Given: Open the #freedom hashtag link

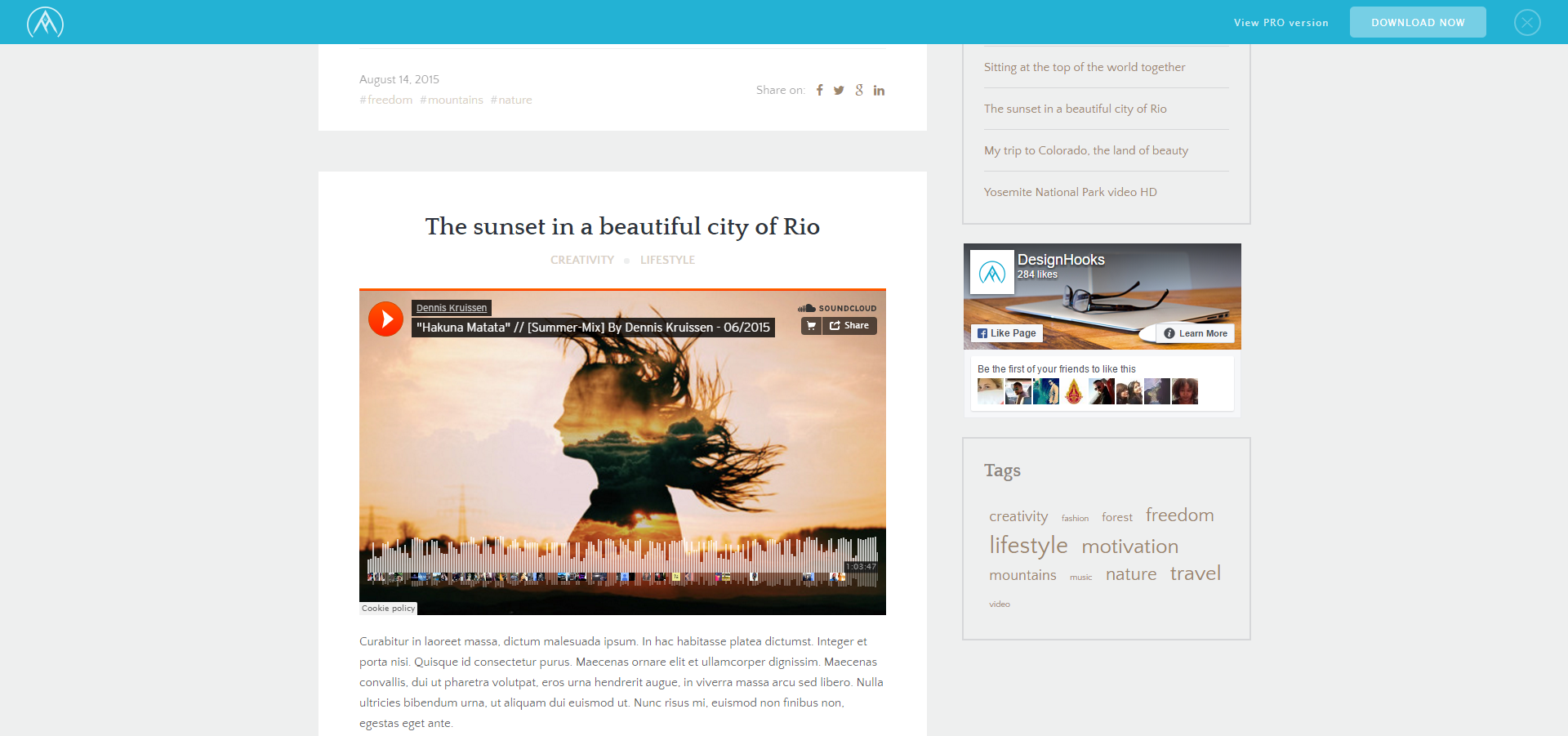Looking at the screenshot, I should click(x=386, y=100).
